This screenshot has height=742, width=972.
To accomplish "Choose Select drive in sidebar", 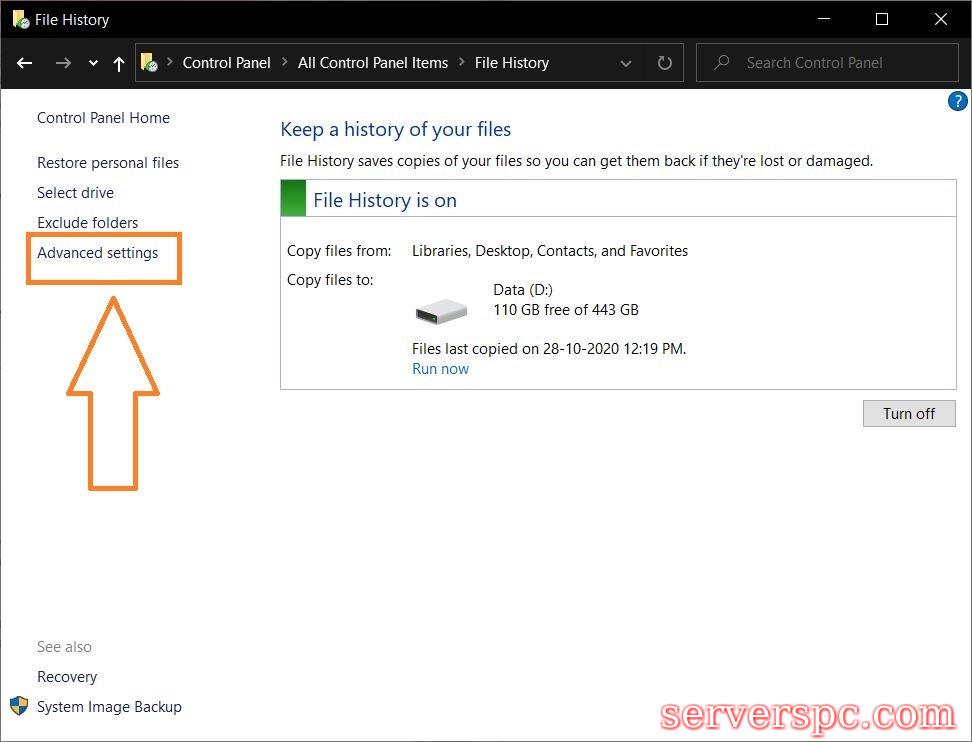I will pos(75,193).
